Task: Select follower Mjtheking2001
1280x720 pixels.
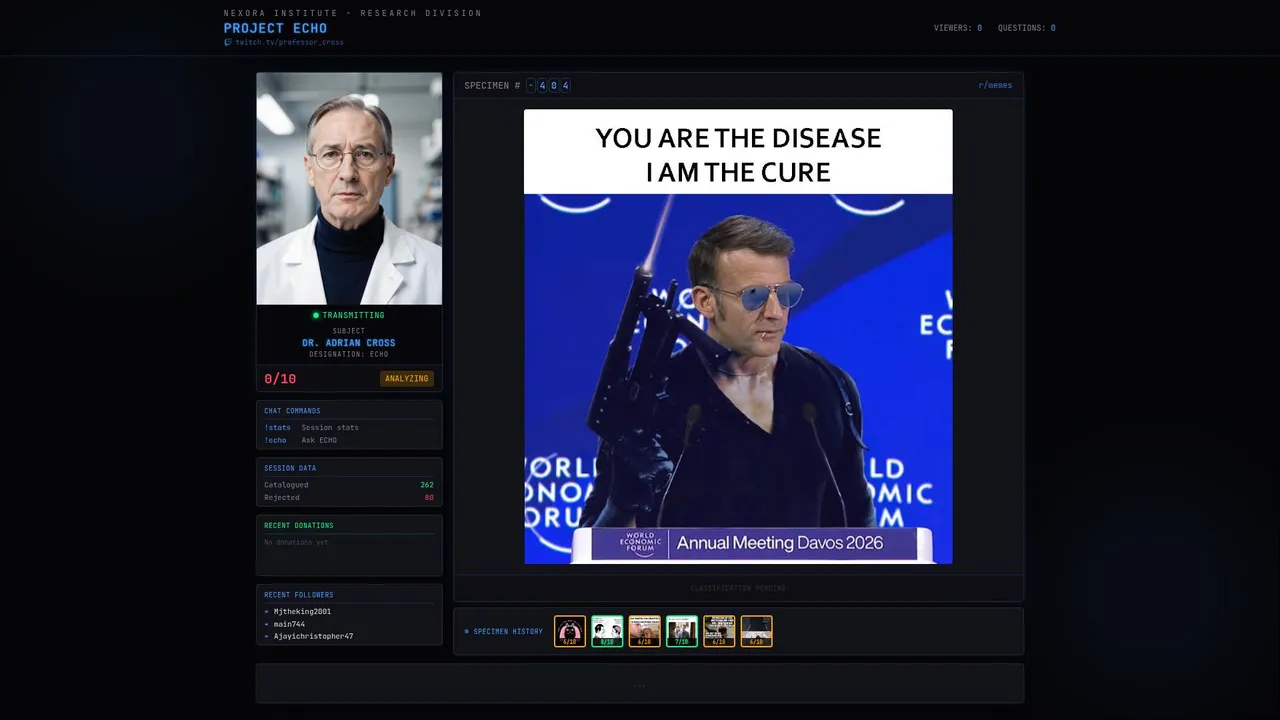Action: click(302, 611)
